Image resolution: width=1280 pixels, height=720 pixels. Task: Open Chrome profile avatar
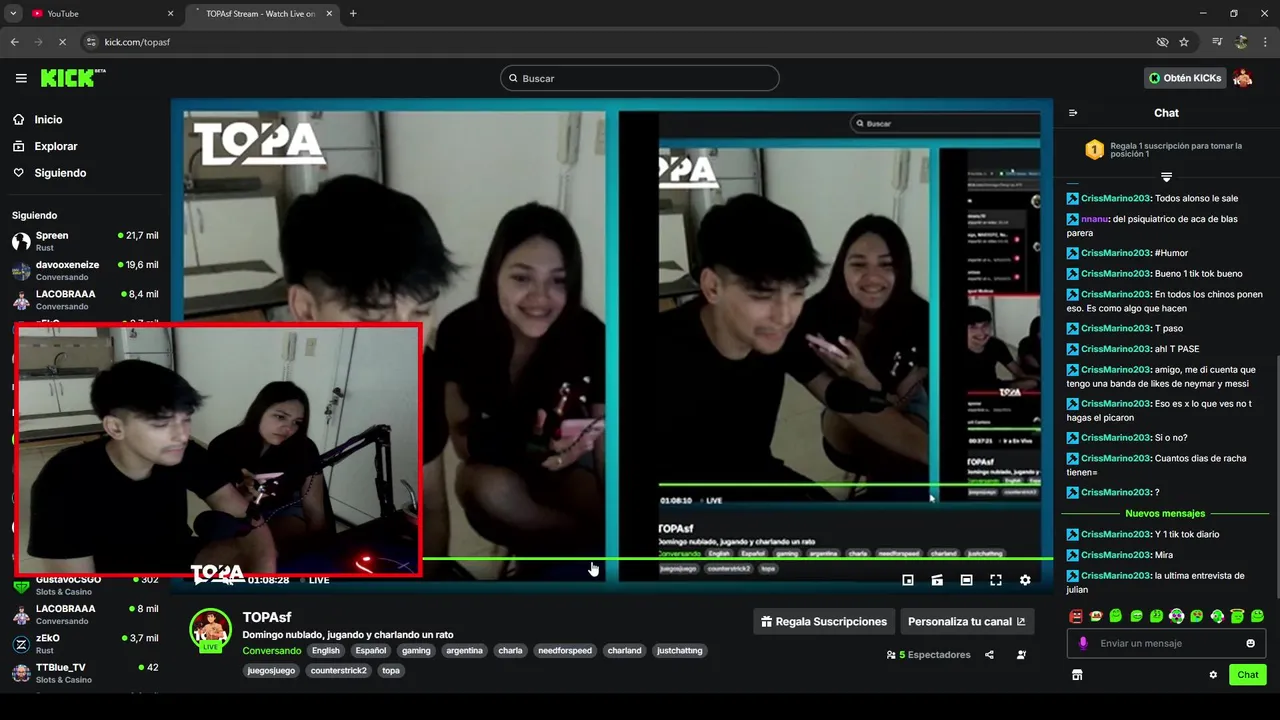1241,42
